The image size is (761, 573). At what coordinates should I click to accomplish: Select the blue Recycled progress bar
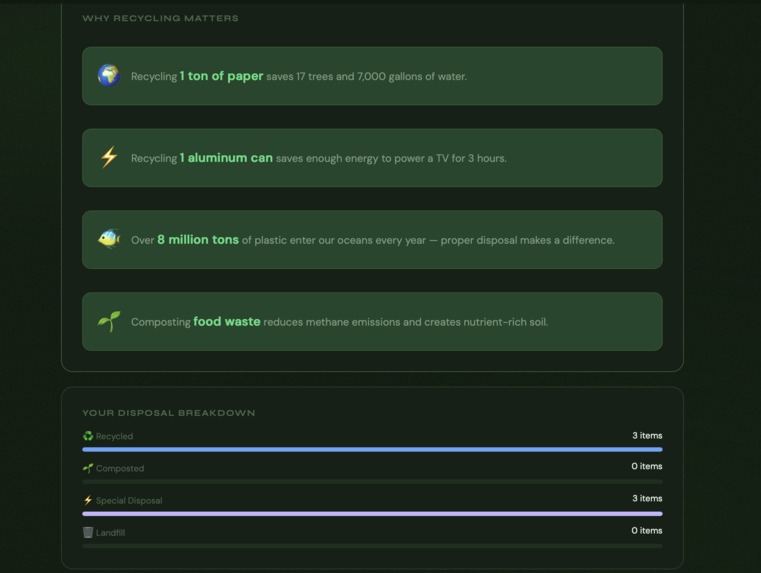[372, 449]
